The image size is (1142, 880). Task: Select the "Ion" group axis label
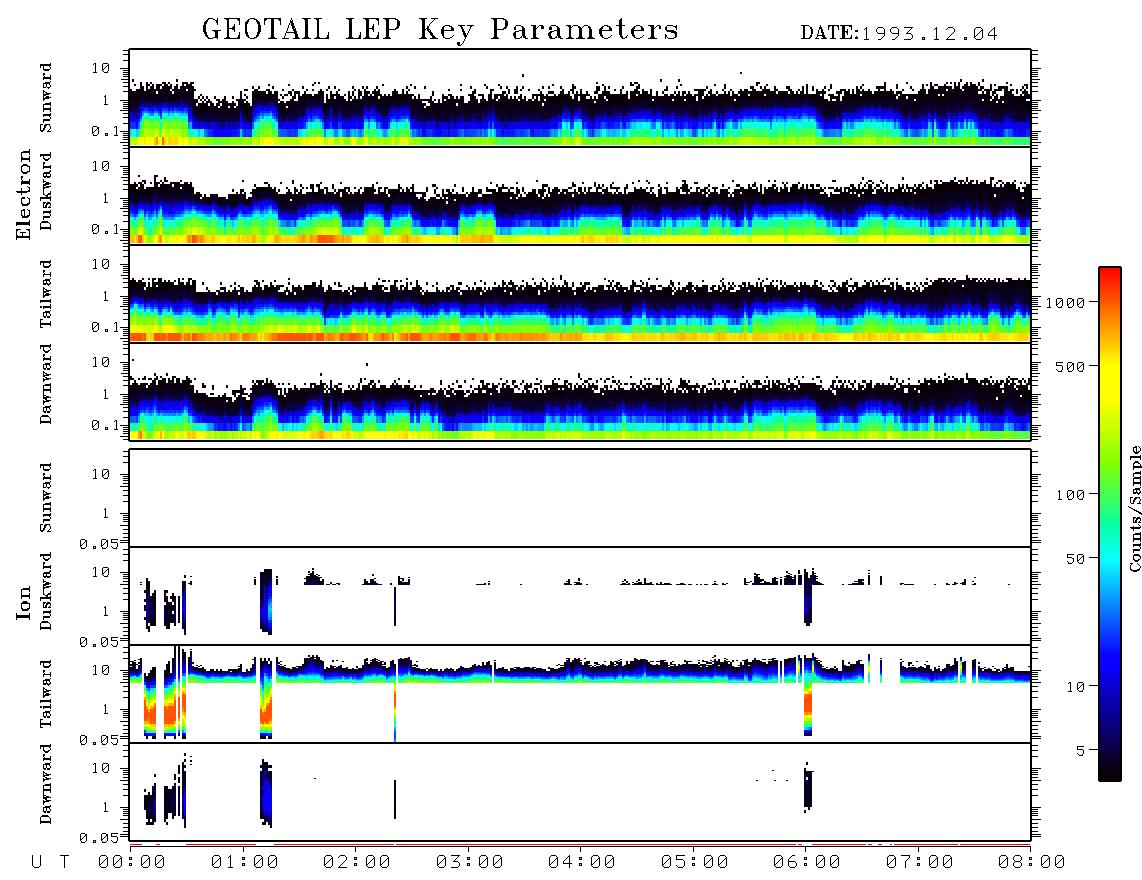coord(23,602)
